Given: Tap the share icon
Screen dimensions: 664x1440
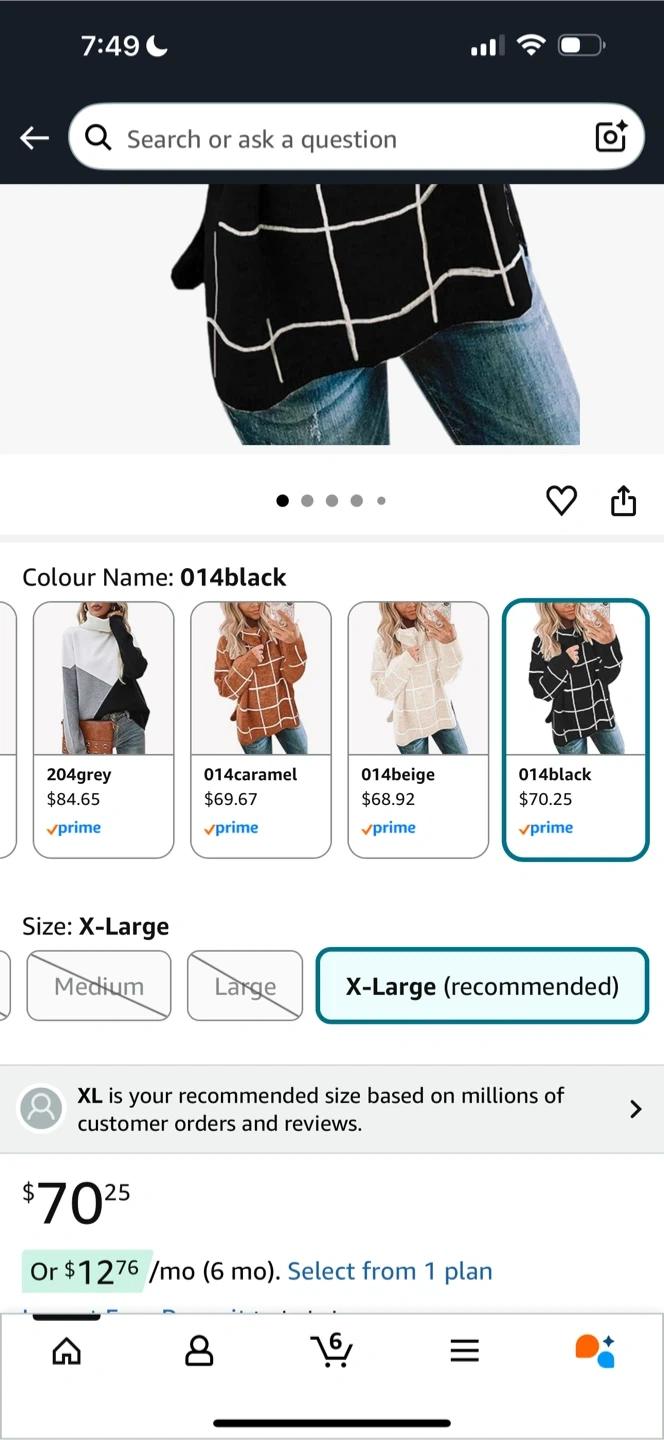Looking at the screenshot, I should (623, 500).
